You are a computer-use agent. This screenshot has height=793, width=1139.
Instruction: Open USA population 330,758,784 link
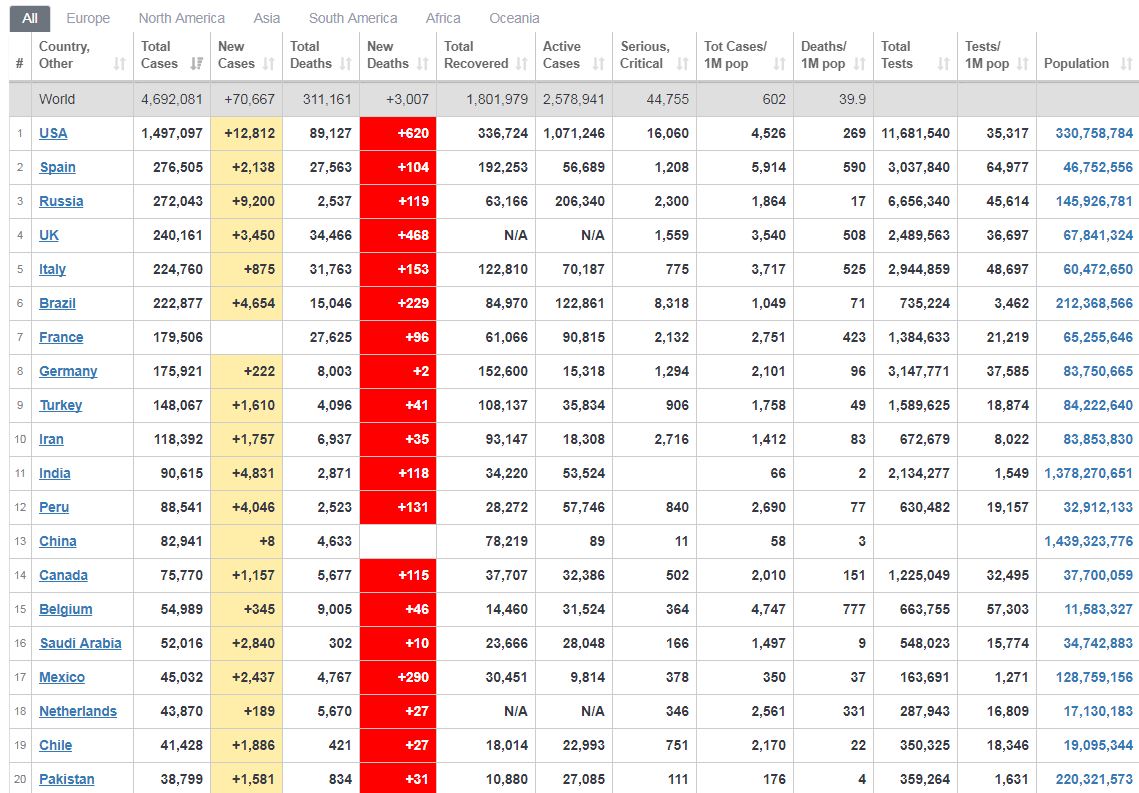click(1094, 134)
